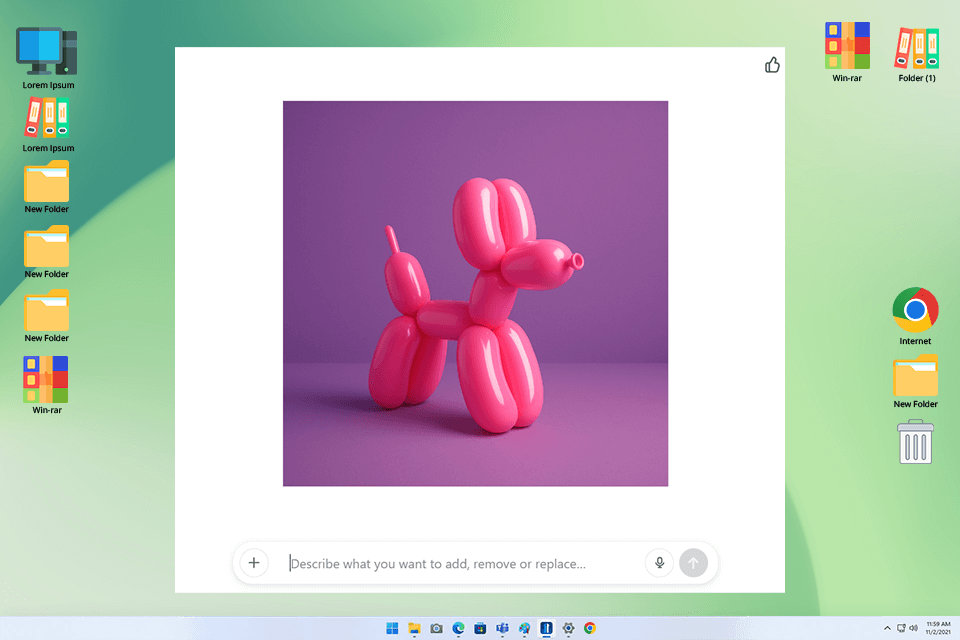Launch Chrome from the taskbar

tap(590, 628)
